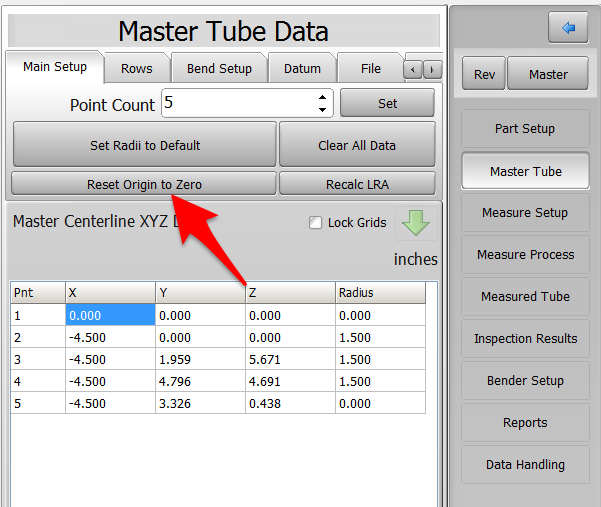Click Reset Origin to Zero
This screenshot has height=507, width=601.
[x=144, y=184]
